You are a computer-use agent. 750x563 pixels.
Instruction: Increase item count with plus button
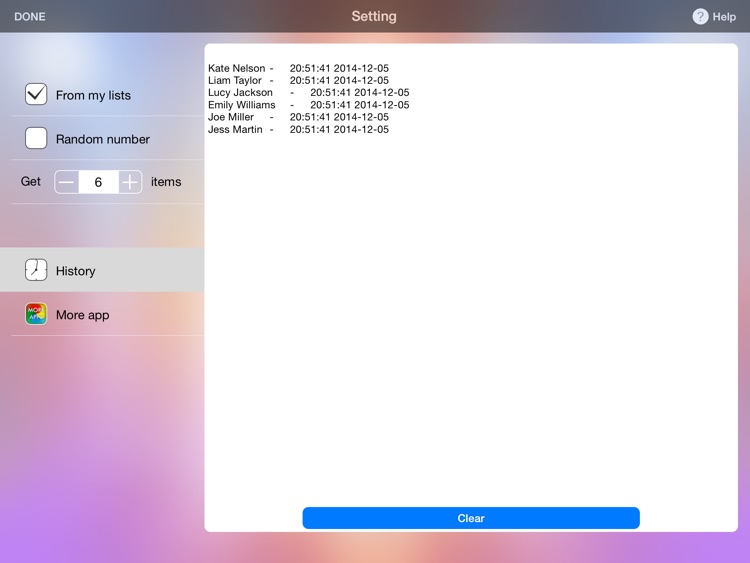click(x=130, y=182)
